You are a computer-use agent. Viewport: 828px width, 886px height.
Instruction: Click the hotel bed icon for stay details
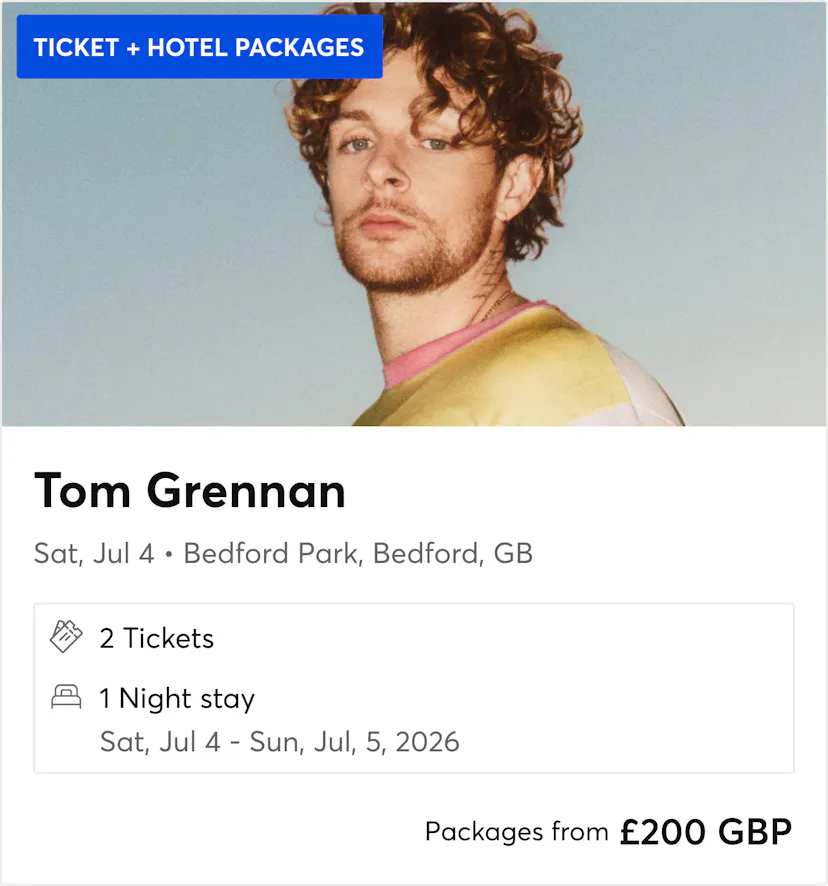pyautogui.click(x=68, y=698)
